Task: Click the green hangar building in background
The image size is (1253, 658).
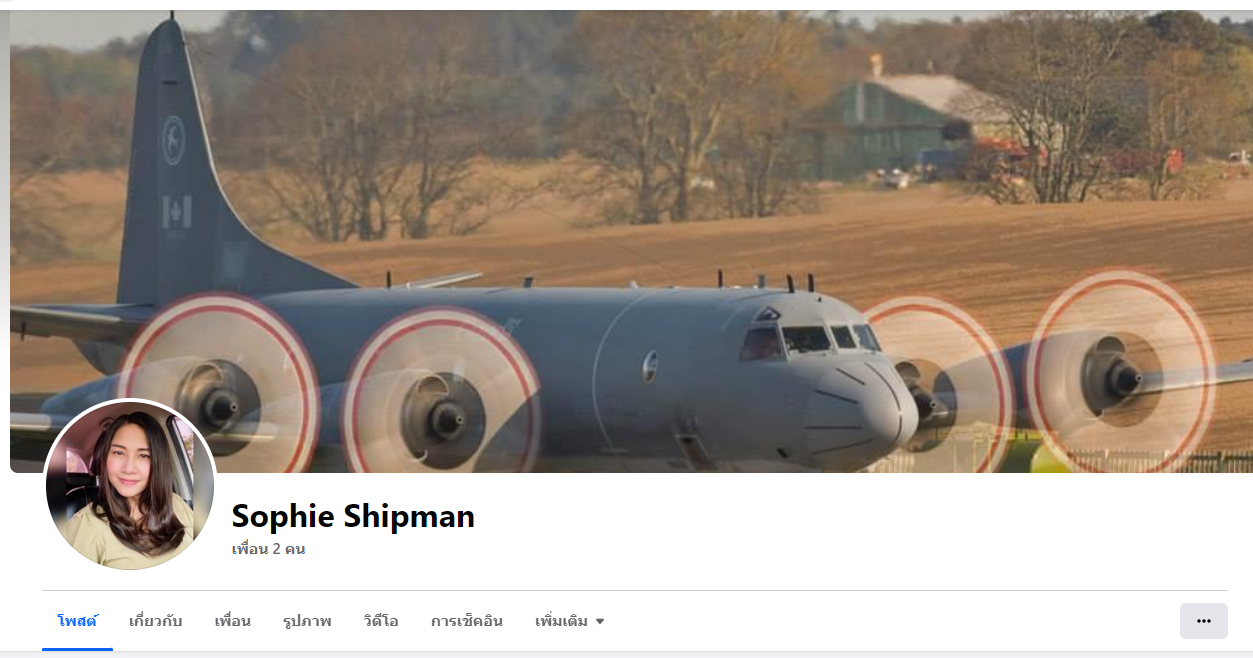Action: click(x=894, y=126)
